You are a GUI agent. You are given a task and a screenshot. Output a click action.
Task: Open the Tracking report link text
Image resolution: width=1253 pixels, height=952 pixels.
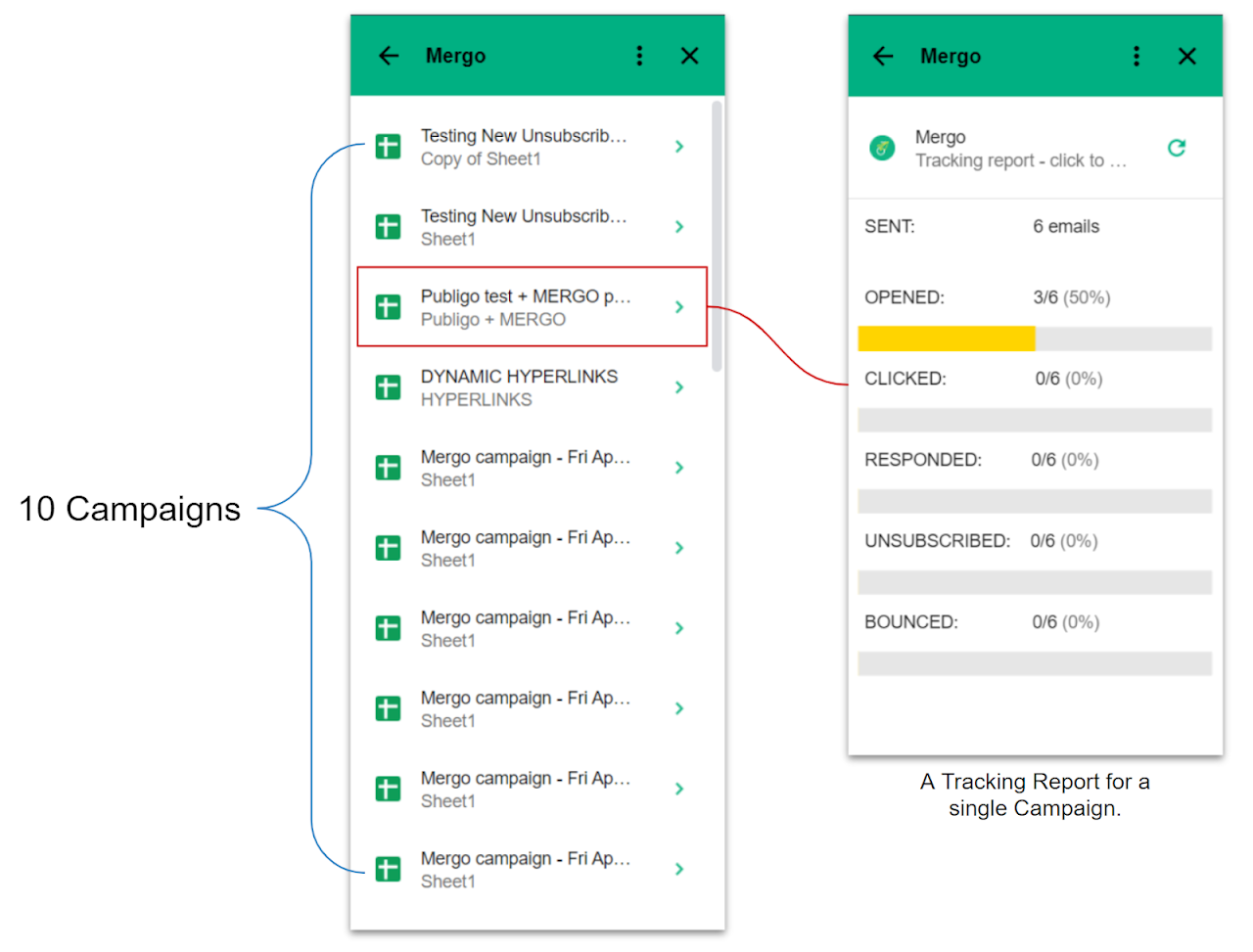[1021, 160]
